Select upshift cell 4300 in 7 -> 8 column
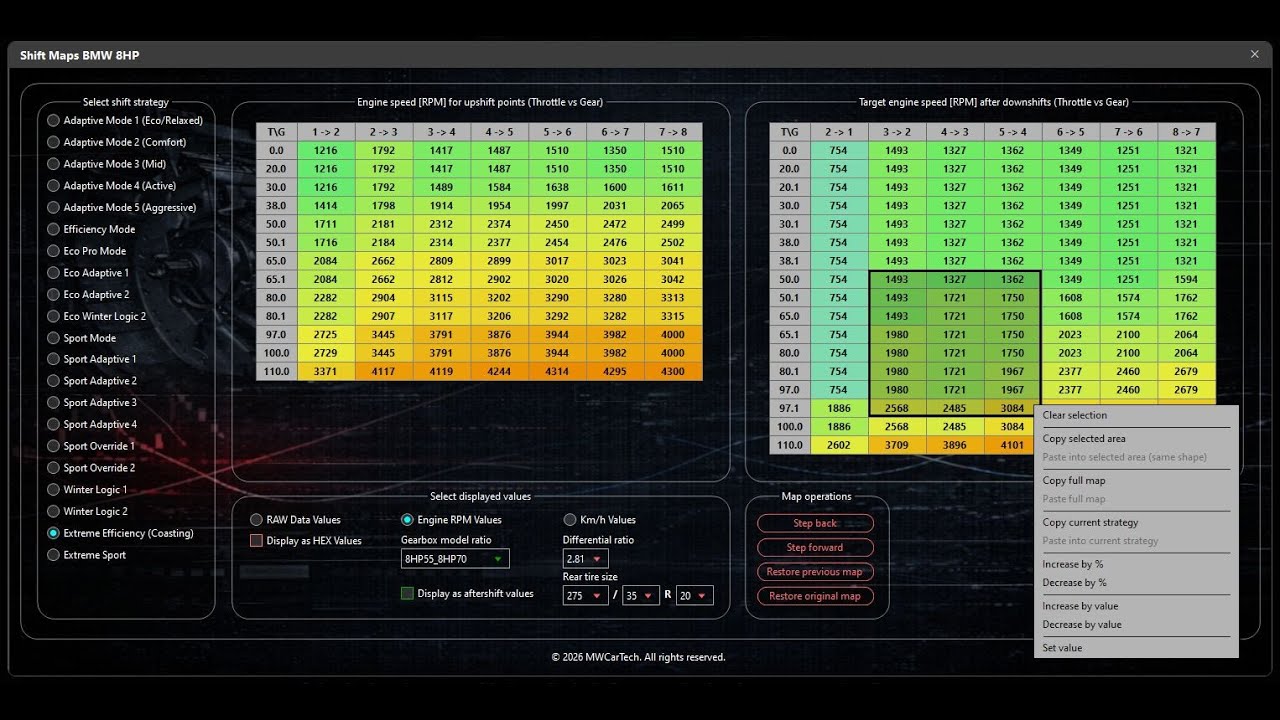The image size is (1280, 720). (673, 372)
